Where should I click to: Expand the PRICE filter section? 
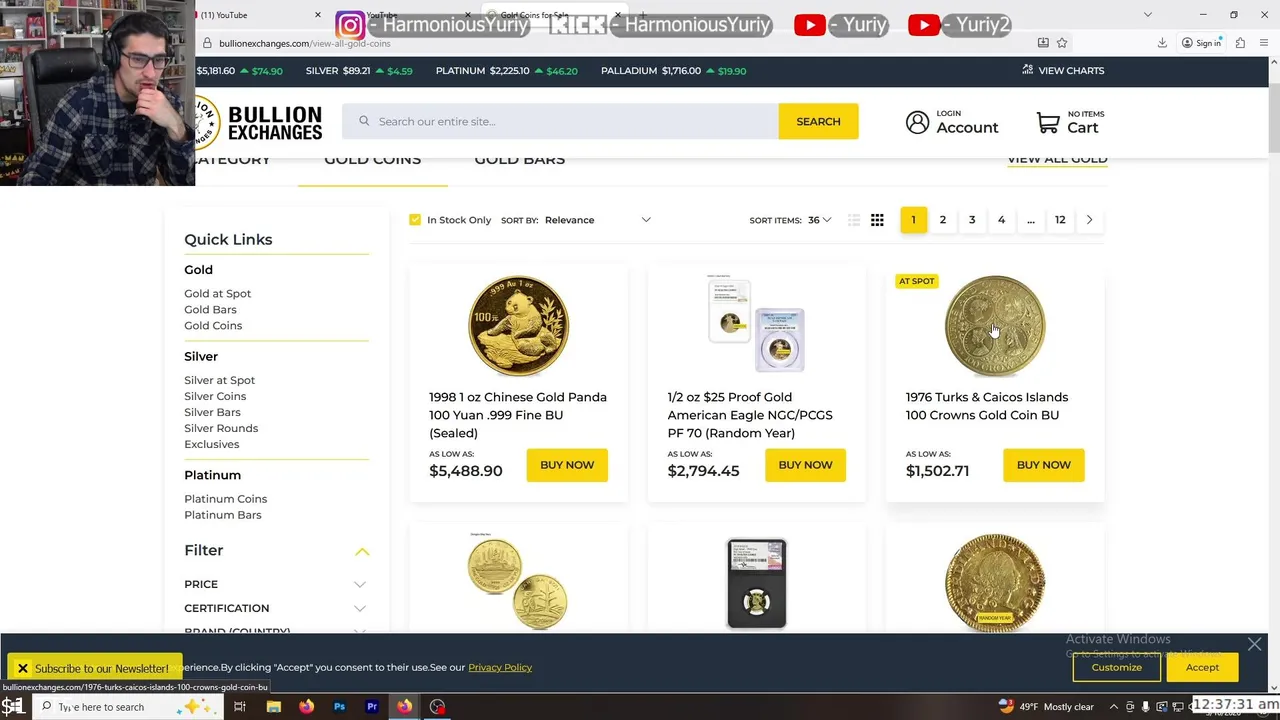[276, 584]
